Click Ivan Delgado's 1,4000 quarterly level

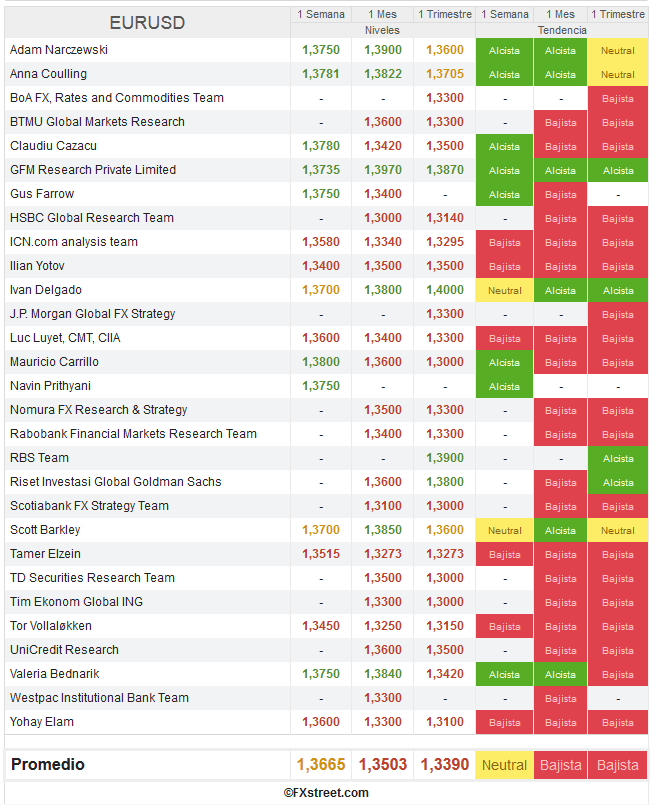(x=445, y=290)
